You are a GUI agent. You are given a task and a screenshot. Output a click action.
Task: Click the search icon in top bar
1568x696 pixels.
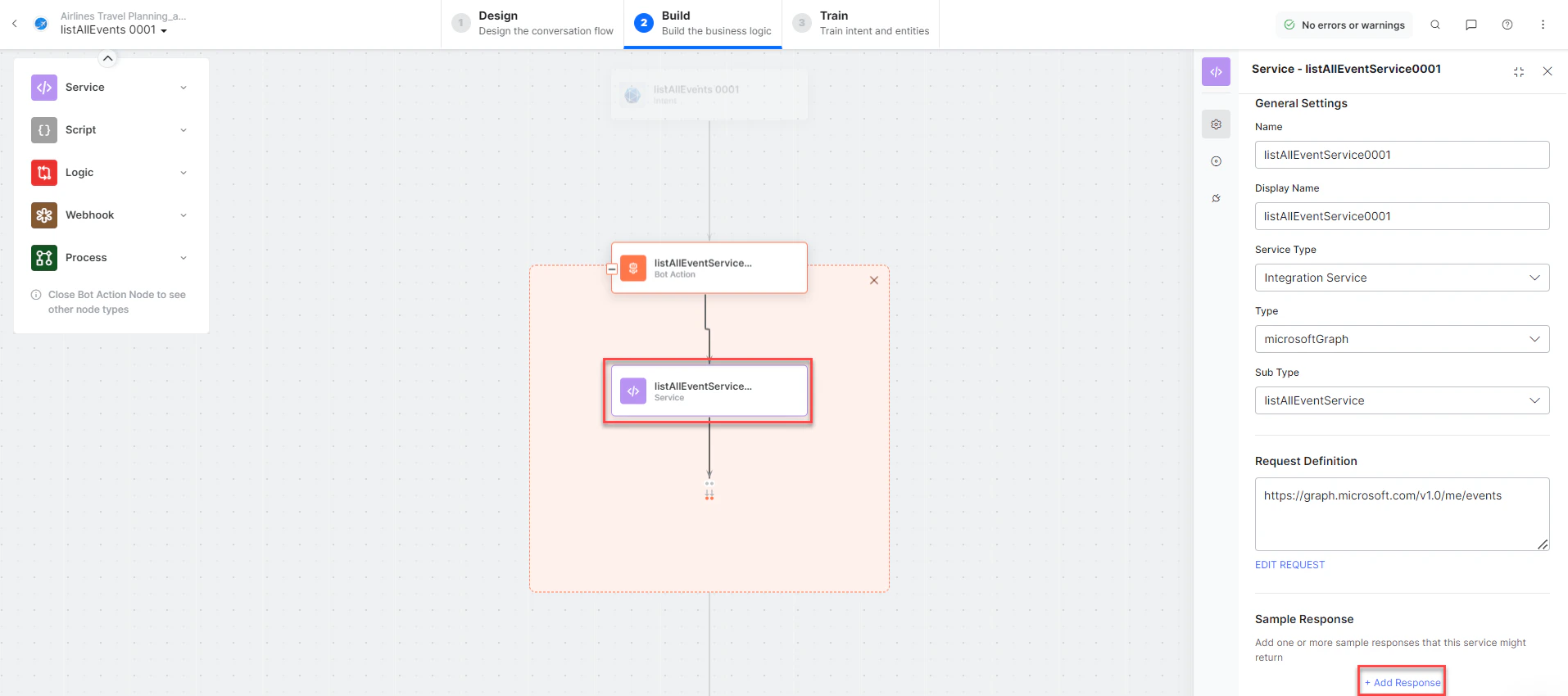tap(1435, 25)
